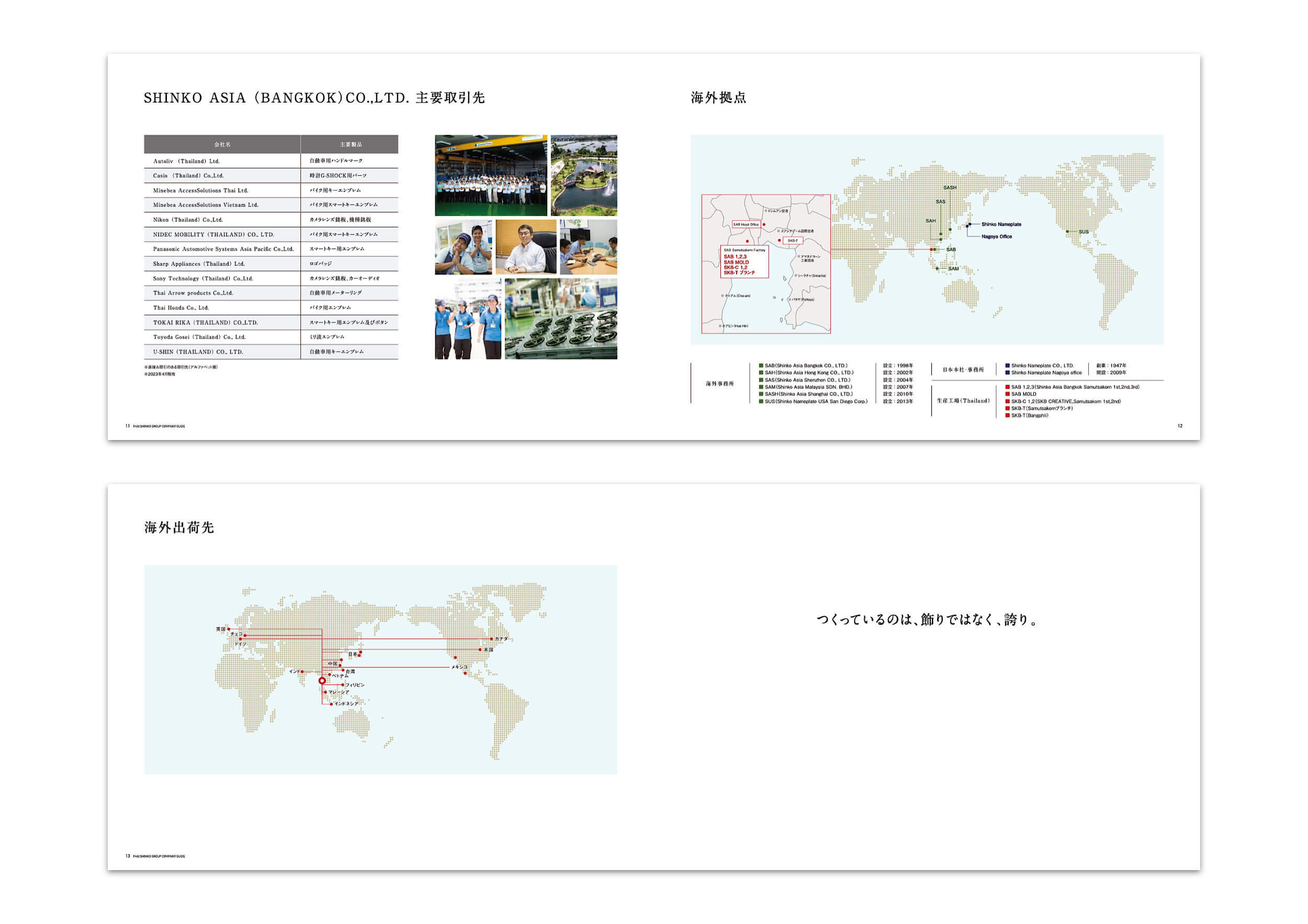Click 'Panasonic Automotive Systems Asia Pacific Co.,Ltd.' cell

pyautogui.click(x=222, y=250)
